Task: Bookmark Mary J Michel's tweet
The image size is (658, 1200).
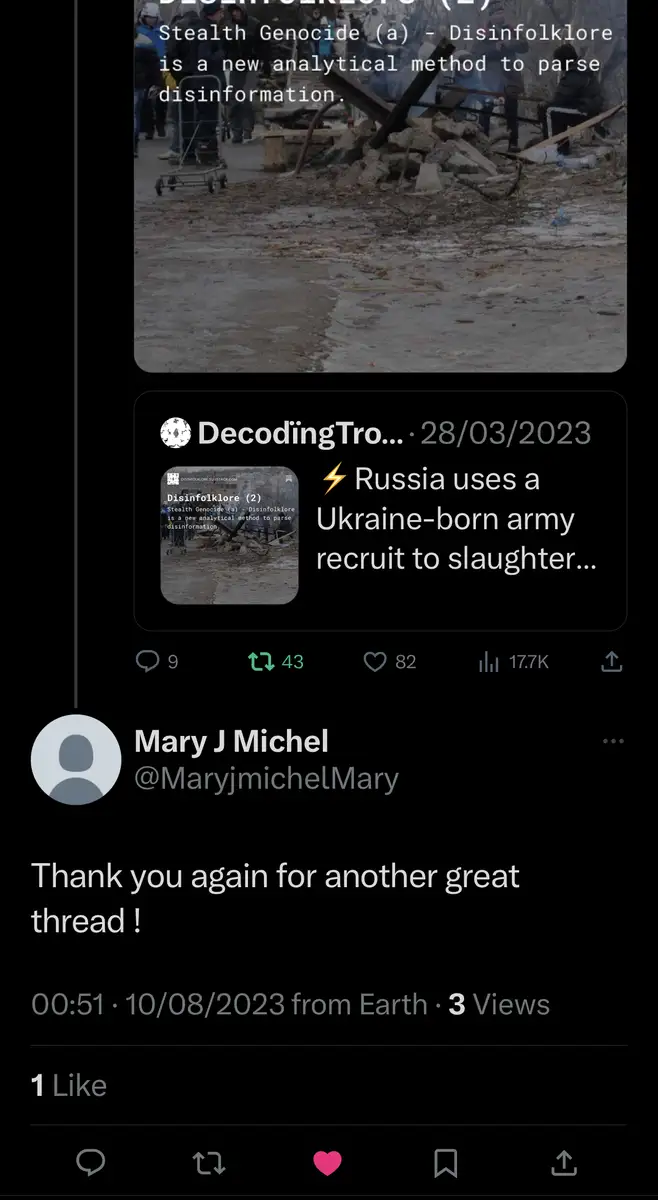Action: tap(446, 1162)
